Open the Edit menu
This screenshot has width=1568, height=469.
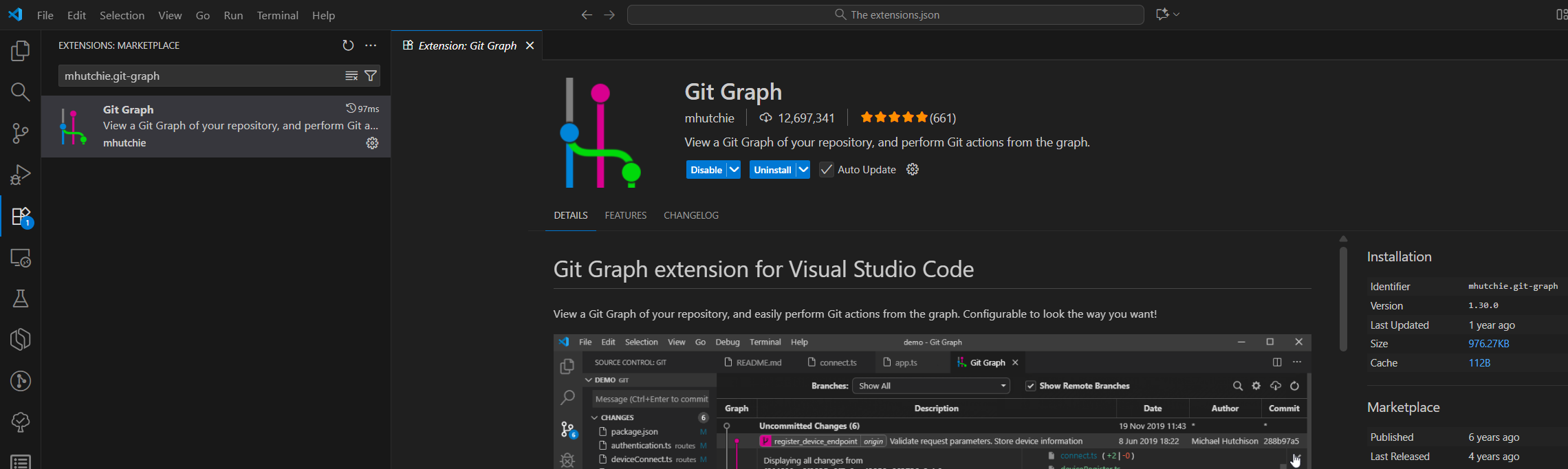(x=76, y=15)
